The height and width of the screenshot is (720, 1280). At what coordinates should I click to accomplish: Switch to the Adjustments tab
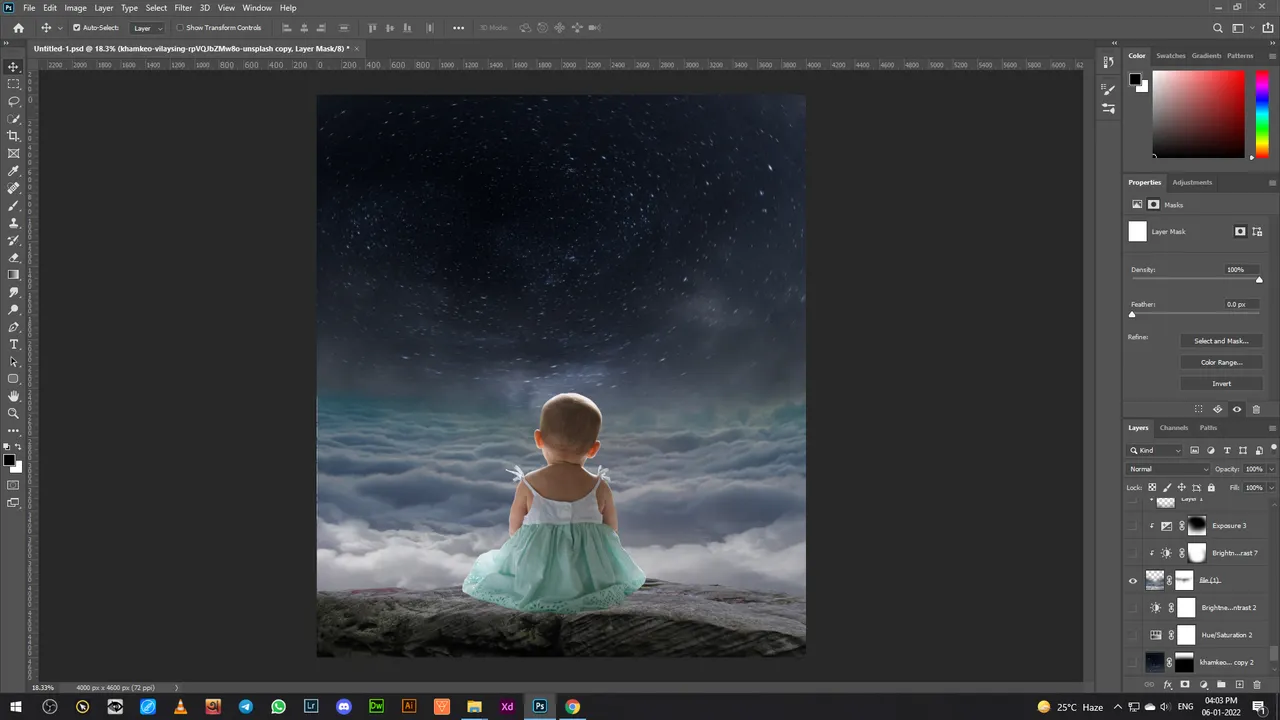1192,182
